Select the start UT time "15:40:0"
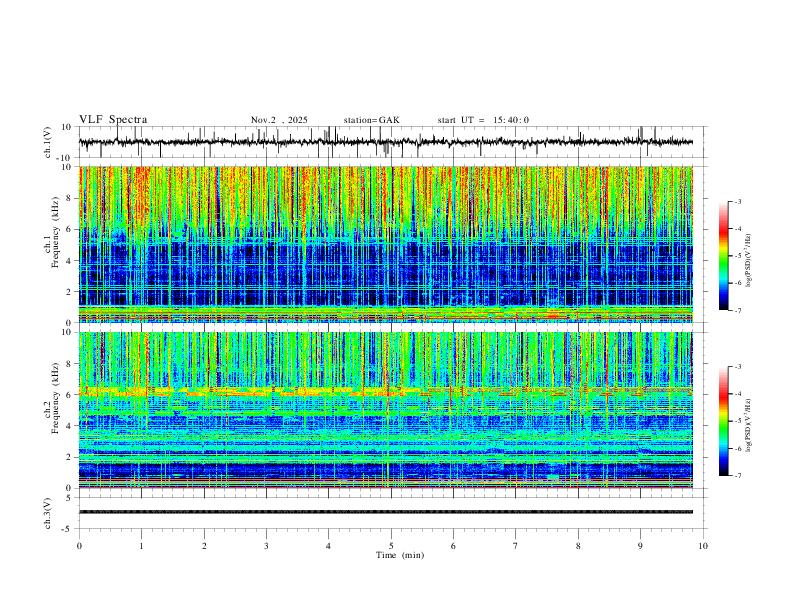This screenshot has height=612, width=792. coord(511,120)
